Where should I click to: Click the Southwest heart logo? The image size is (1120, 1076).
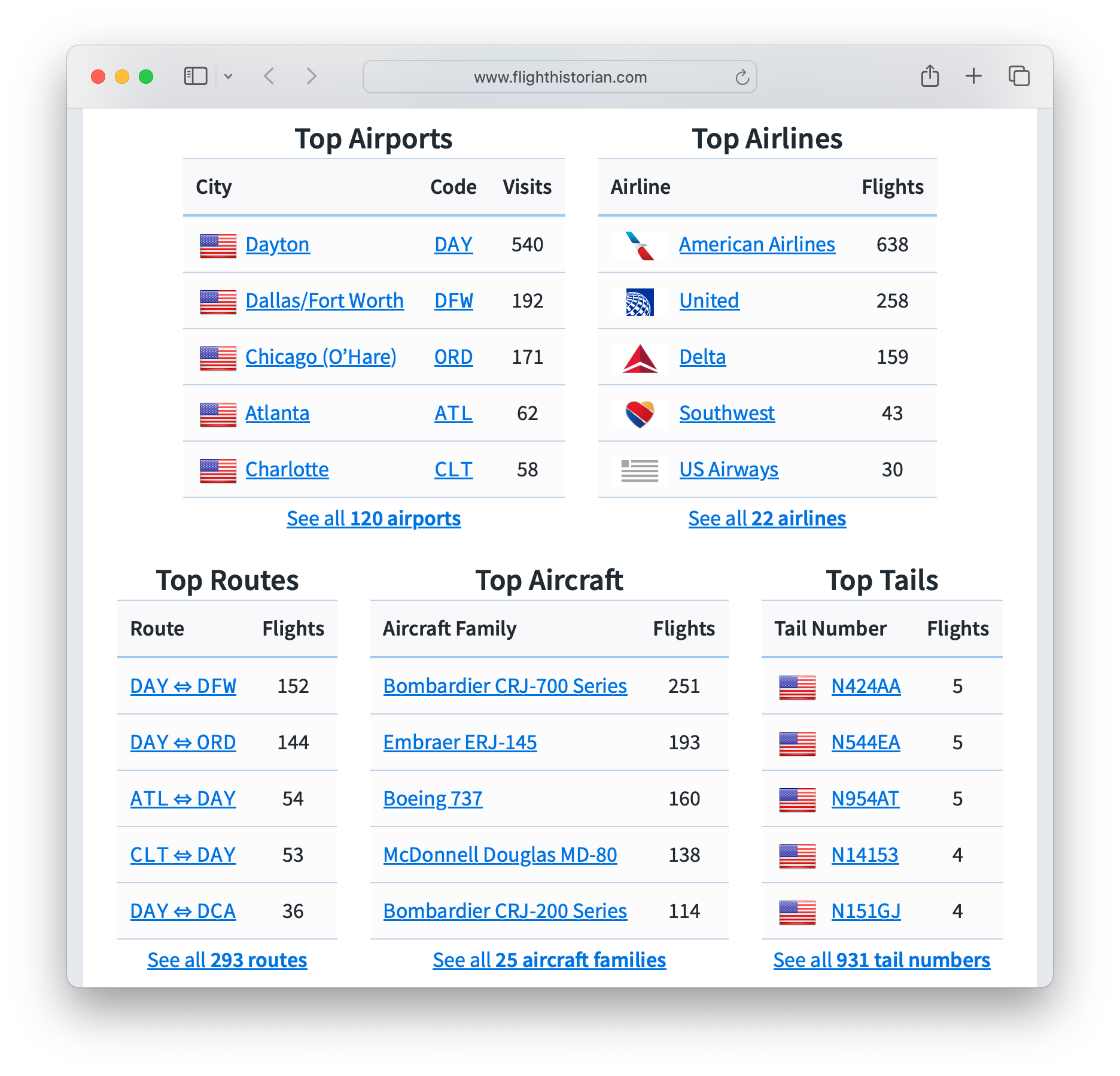pos(639,414)
